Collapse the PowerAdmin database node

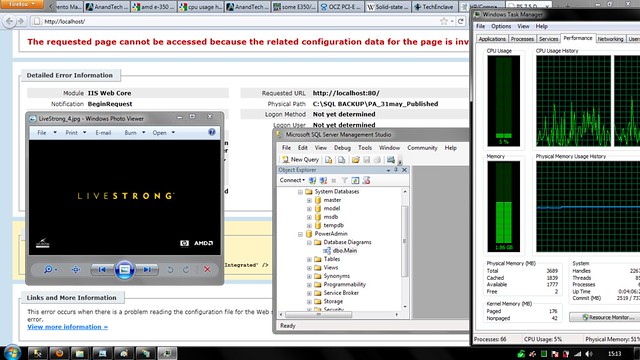tap(300, 234)
